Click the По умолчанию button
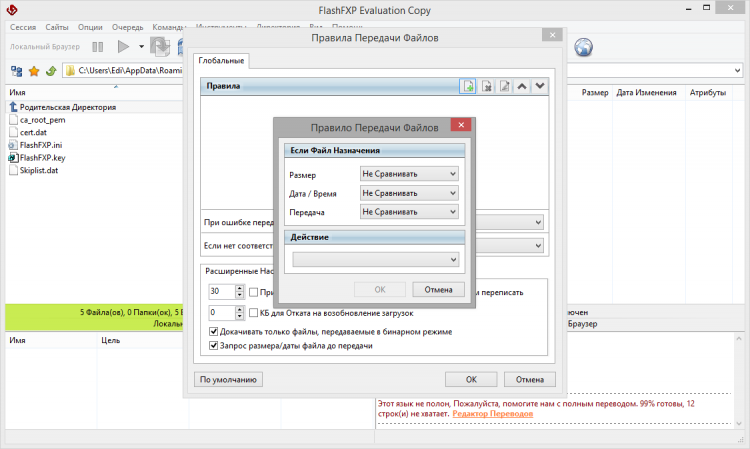750x449 pixels. [x=228, y=379]
